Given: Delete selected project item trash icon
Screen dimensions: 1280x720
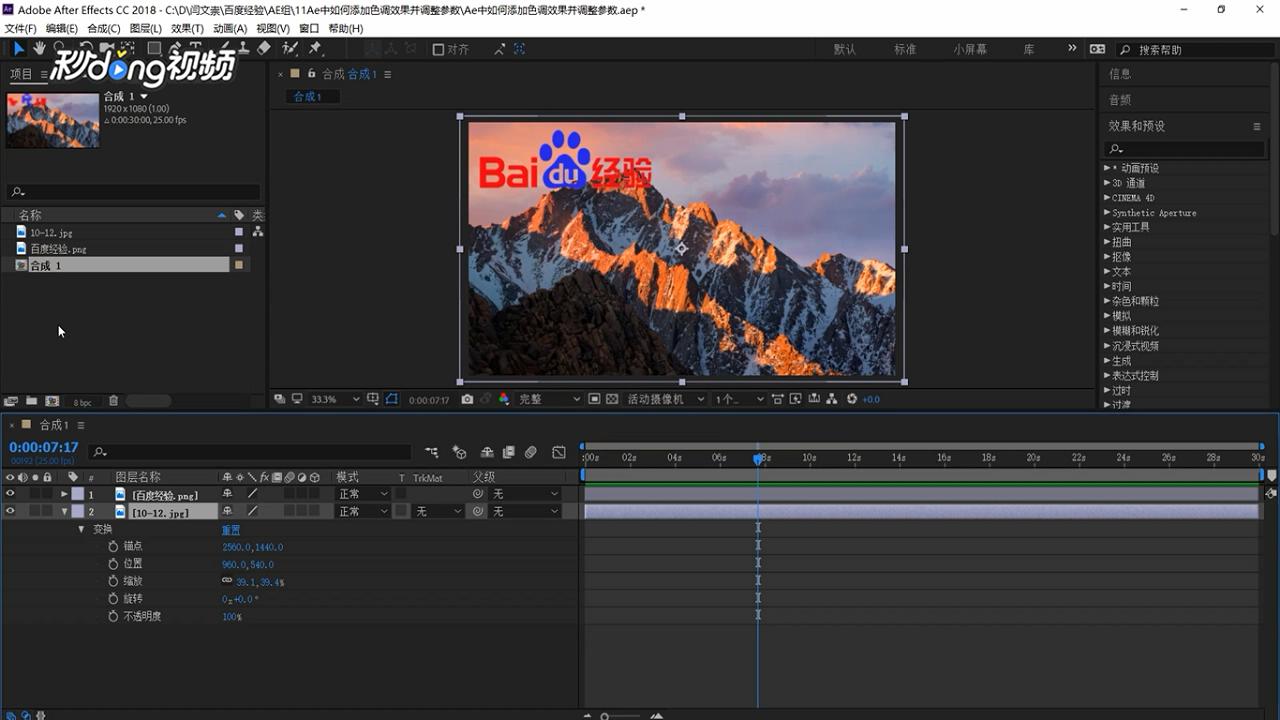Looking at the screenshot, I should (113, 401).
